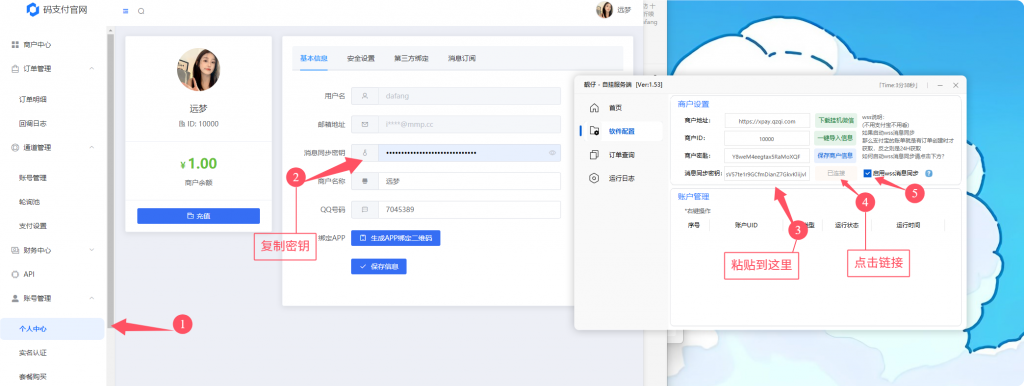Click the 商户ID field showing 10000

tap(767, 138)
